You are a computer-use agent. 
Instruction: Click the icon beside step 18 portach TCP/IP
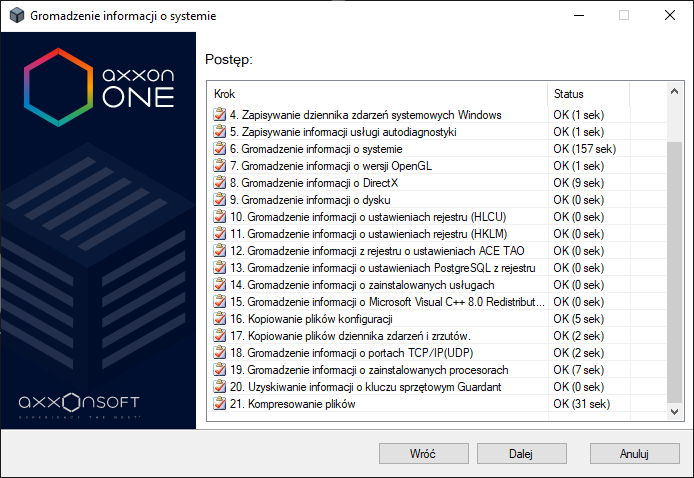tap(219, 352)
